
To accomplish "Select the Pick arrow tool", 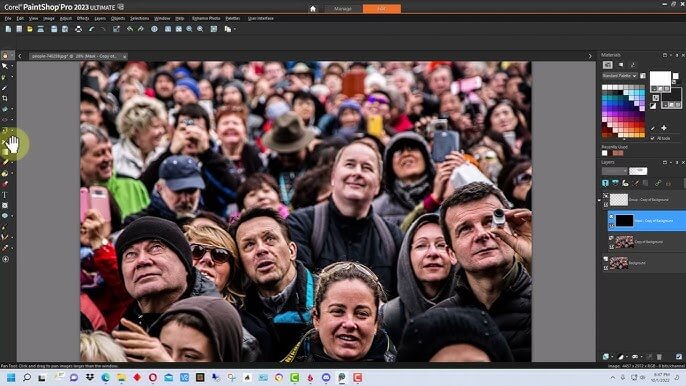I will (5, 66).
